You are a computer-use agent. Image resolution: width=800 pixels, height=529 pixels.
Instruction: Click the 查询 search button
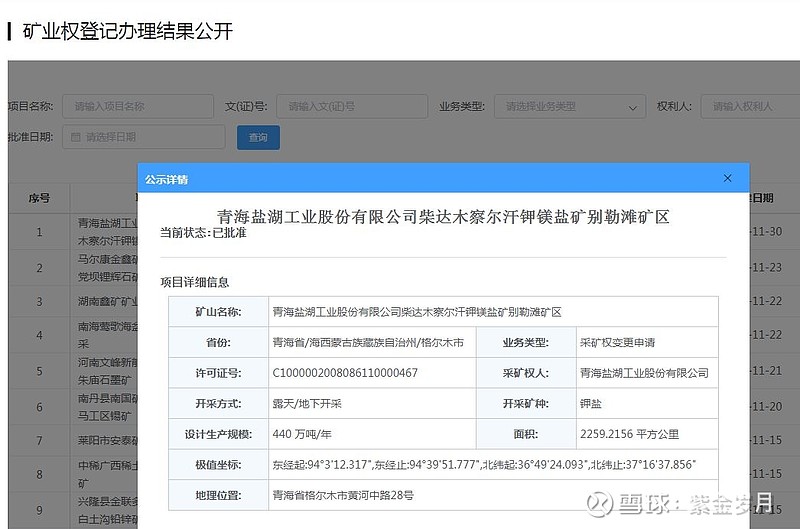(x=258, y=137)
